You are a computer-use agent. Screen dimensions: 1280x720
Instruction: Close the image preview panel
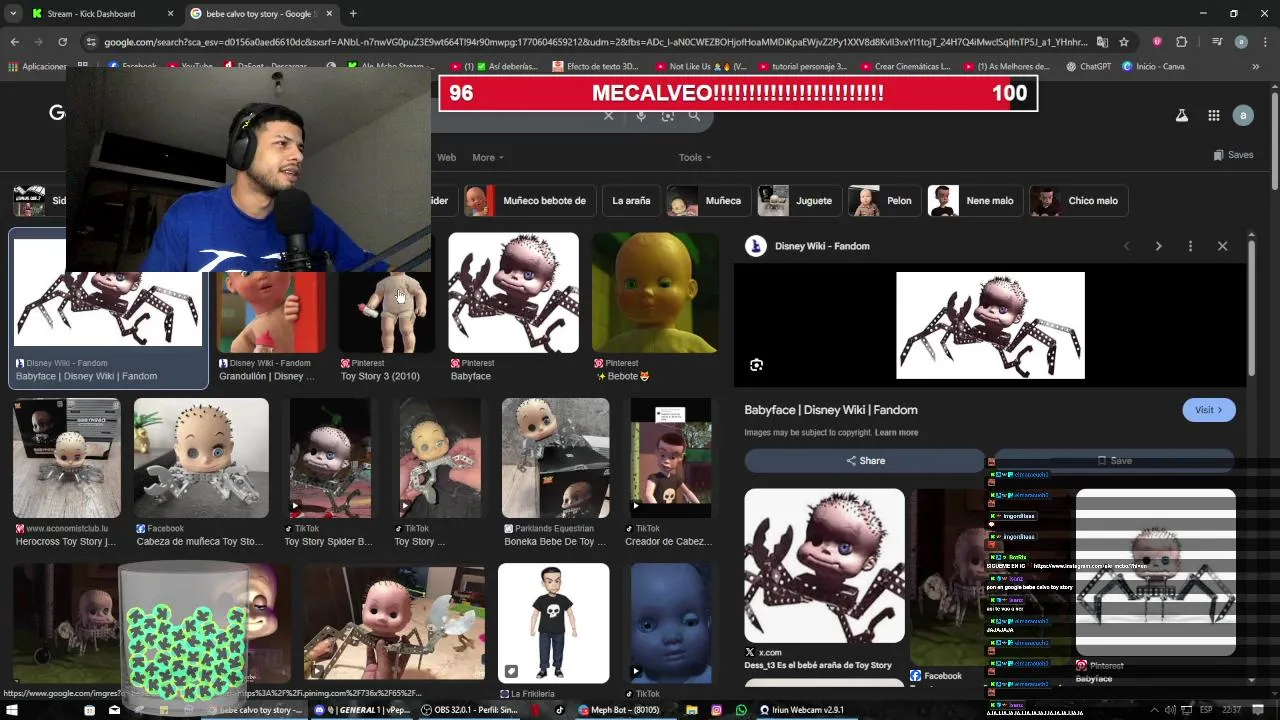(1222, 246)
